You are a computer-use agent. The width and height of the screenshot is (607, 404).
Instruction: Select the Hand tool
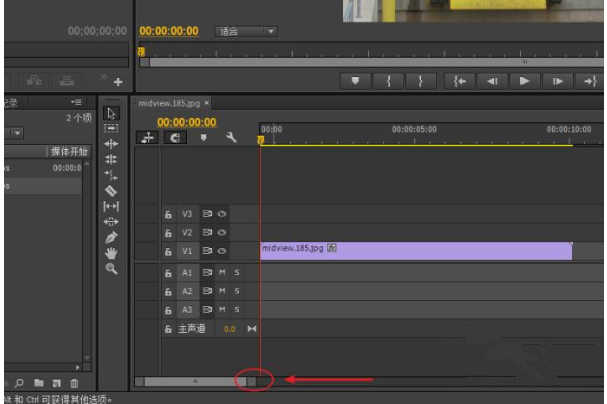(x=111, y=253)
